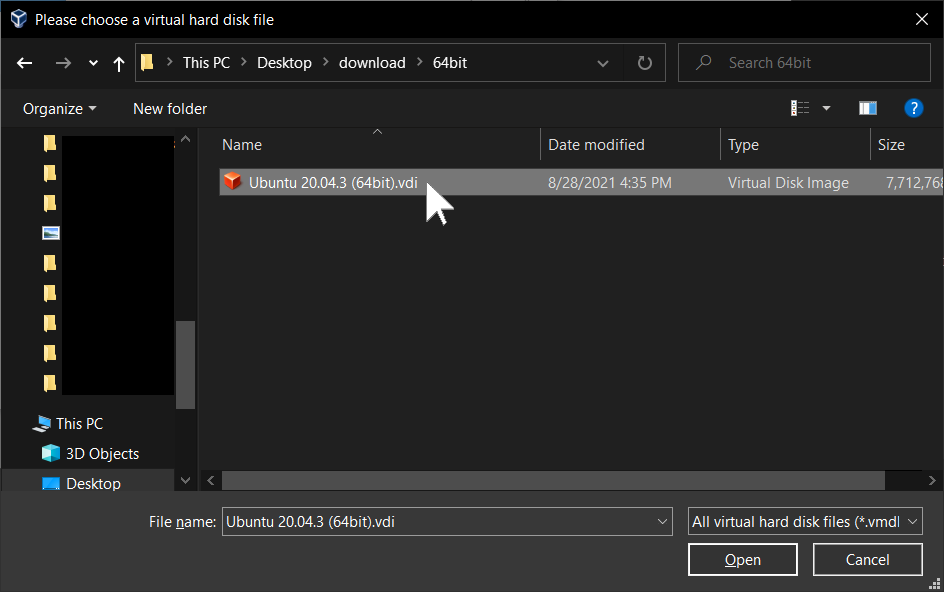
Task: Click horizontal scrollbar right arrow
Action: pyautogui.click(x=932, y=481)
